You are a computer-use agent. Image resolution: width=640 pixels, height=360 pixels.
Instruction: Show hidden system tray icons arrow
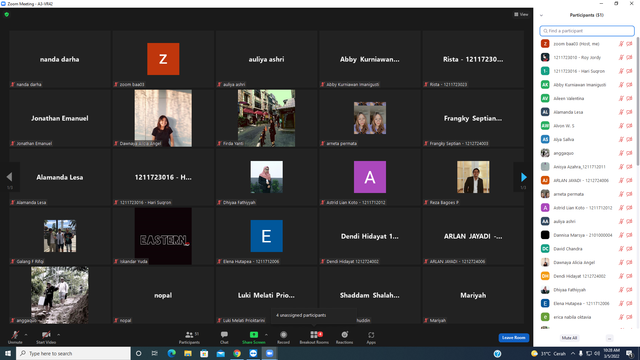pos(573,353)
